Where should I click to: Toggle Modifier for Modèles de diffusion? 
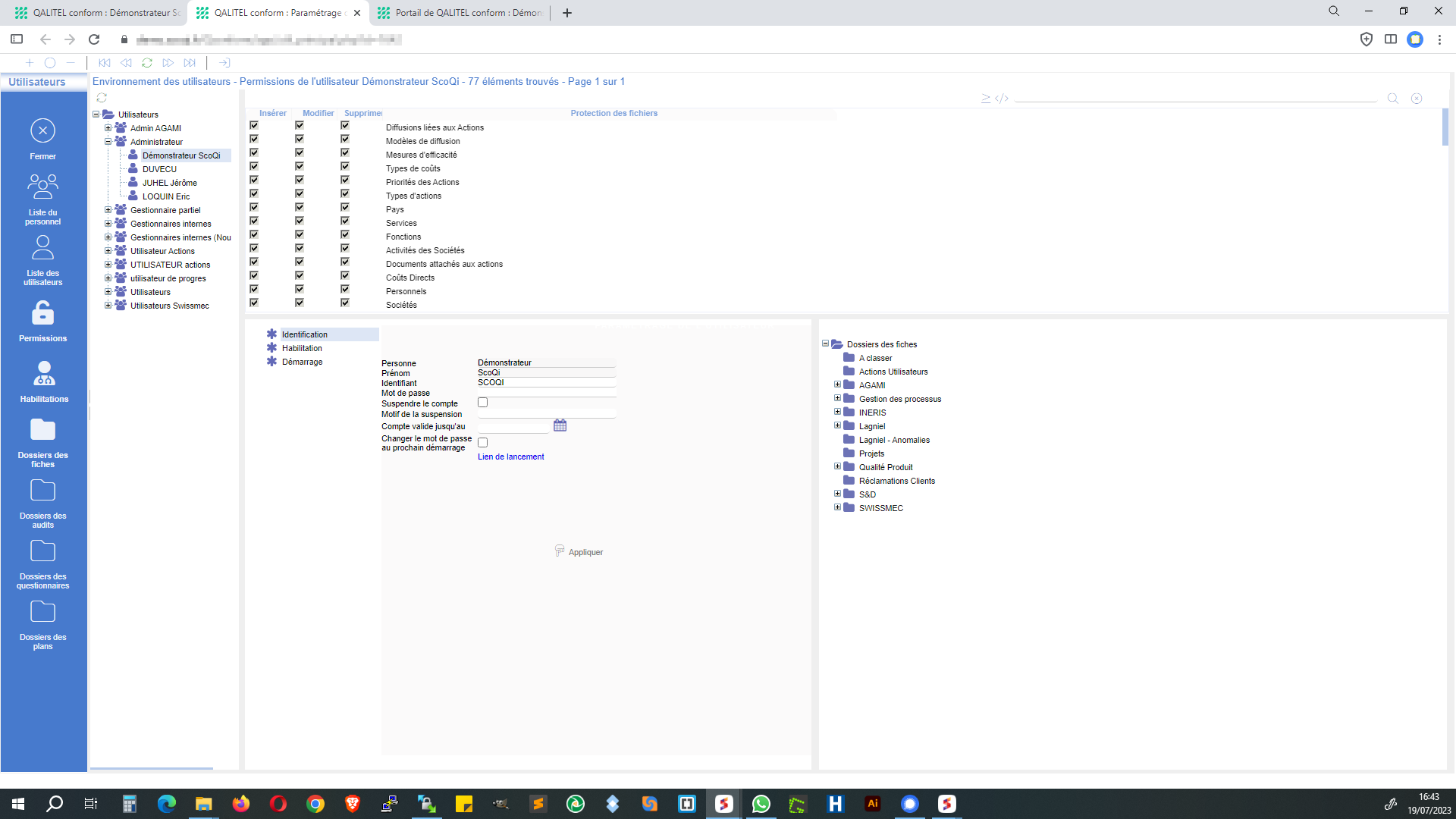pos(300,140)
